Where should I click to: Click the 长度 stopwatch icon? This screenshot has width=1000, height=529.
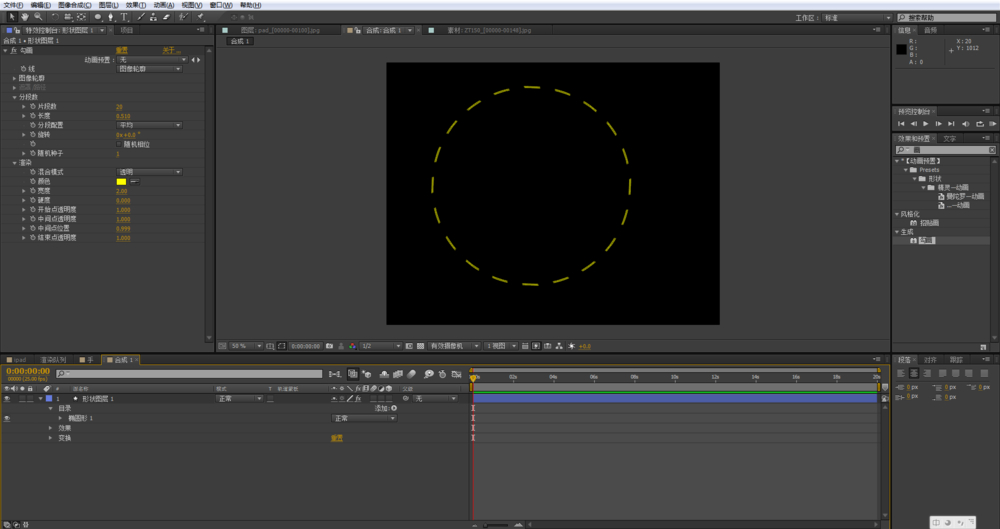(33, 115)
